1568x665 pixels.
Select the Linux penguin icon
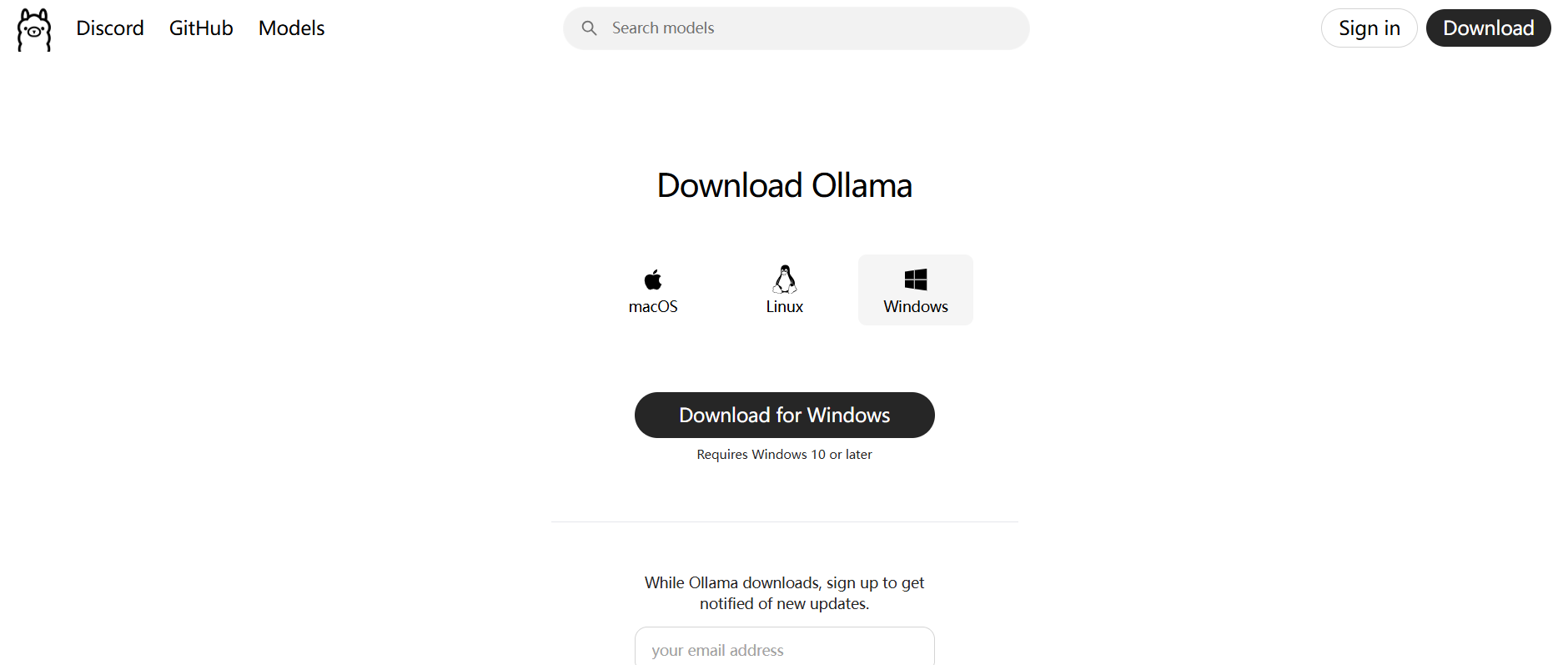pyautogui.click(x=784, y=279)
